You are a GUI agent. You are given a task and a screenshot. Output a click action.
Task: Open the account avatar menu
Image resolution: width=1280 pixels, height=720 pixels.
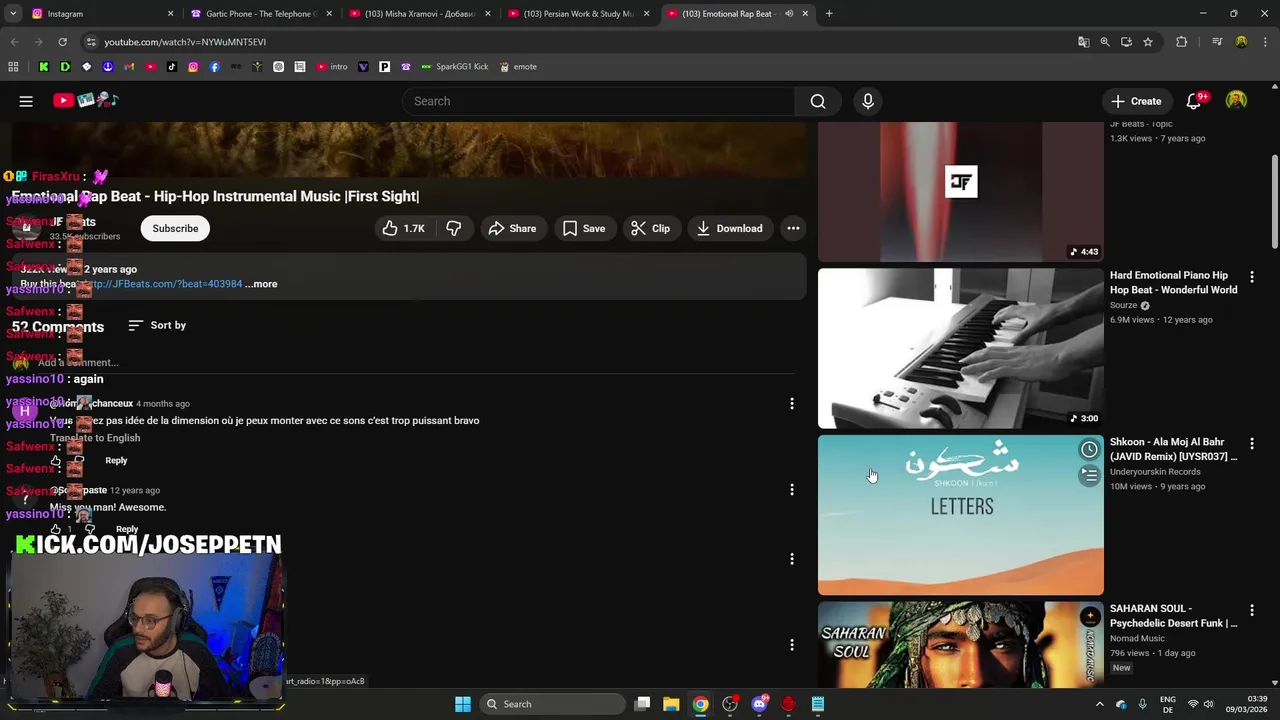(1237, 101)
